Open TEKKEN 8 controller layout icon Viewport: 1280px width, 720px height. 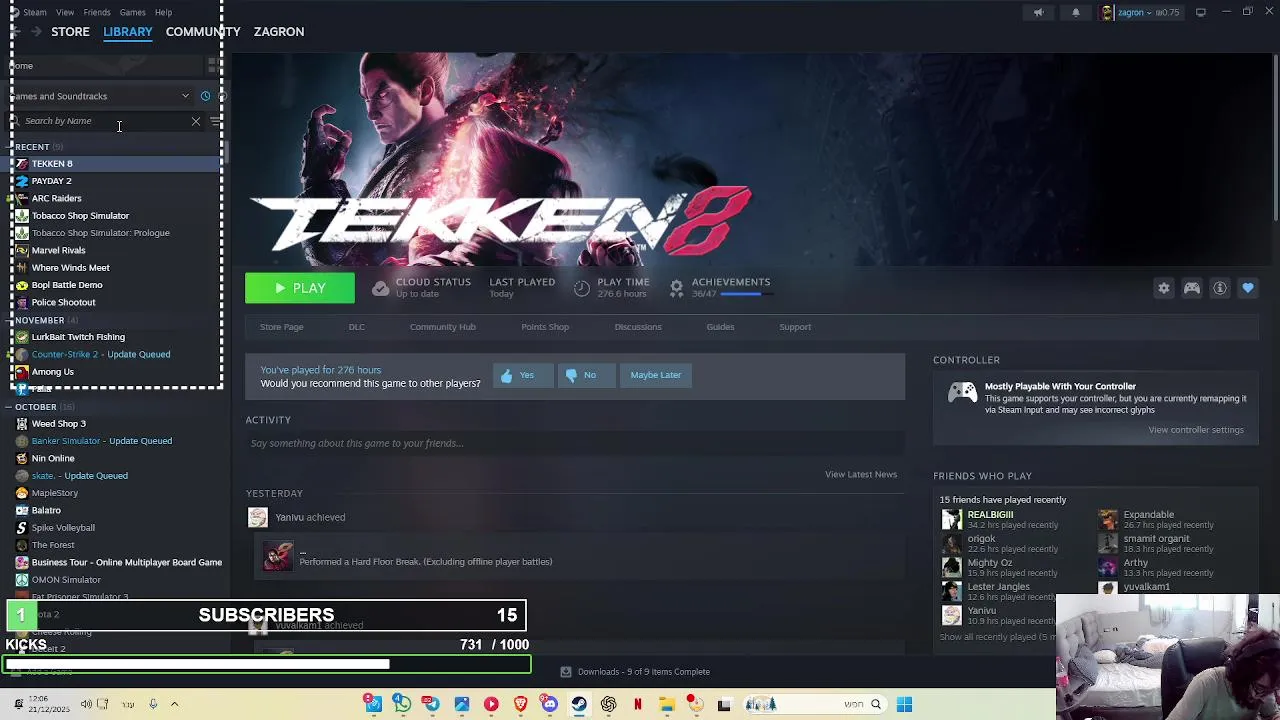coord(1192,288)
